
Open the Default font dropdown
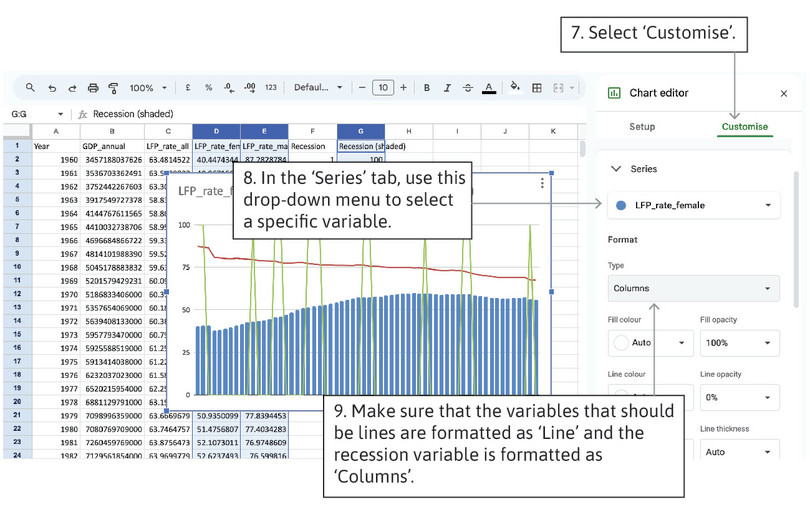tap(318, 88)
